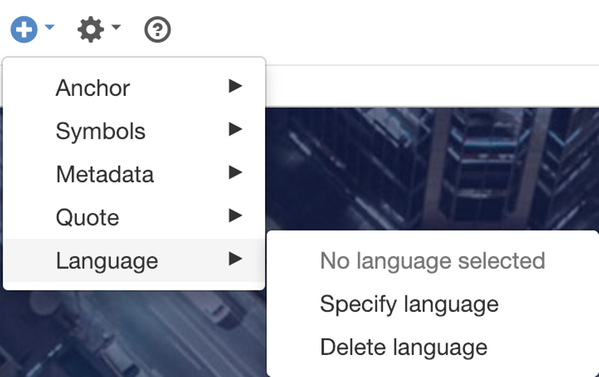Click the No language selected label

[433, 261]
